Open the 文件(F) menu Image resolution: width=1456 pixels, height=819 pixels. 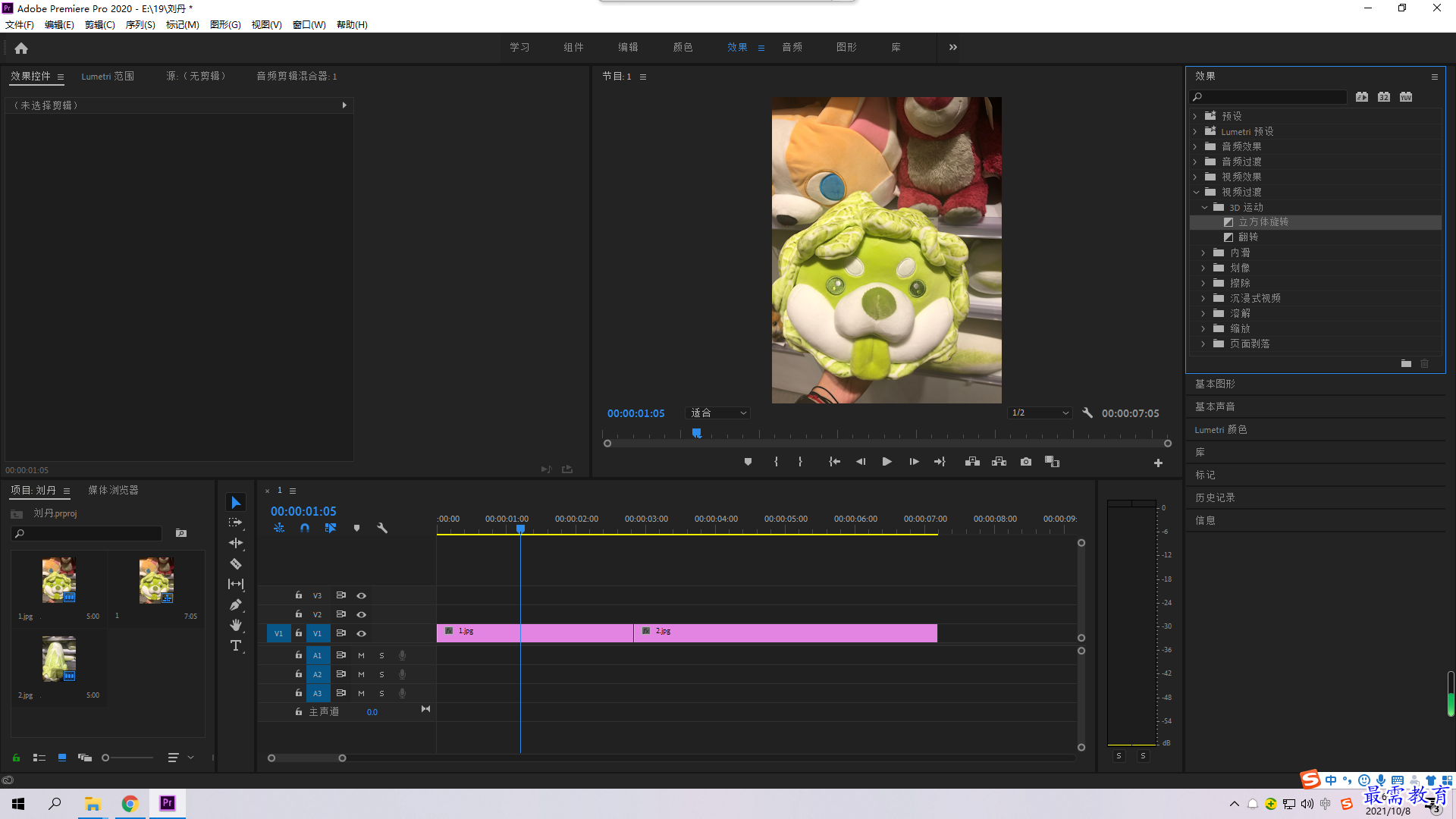click(x=20, y=25)
